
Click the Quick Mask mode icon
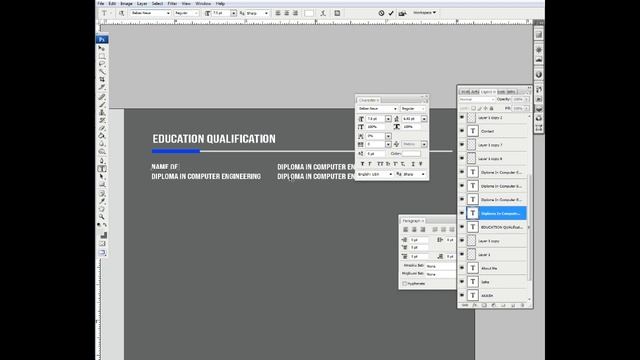[x=102, y=244]
